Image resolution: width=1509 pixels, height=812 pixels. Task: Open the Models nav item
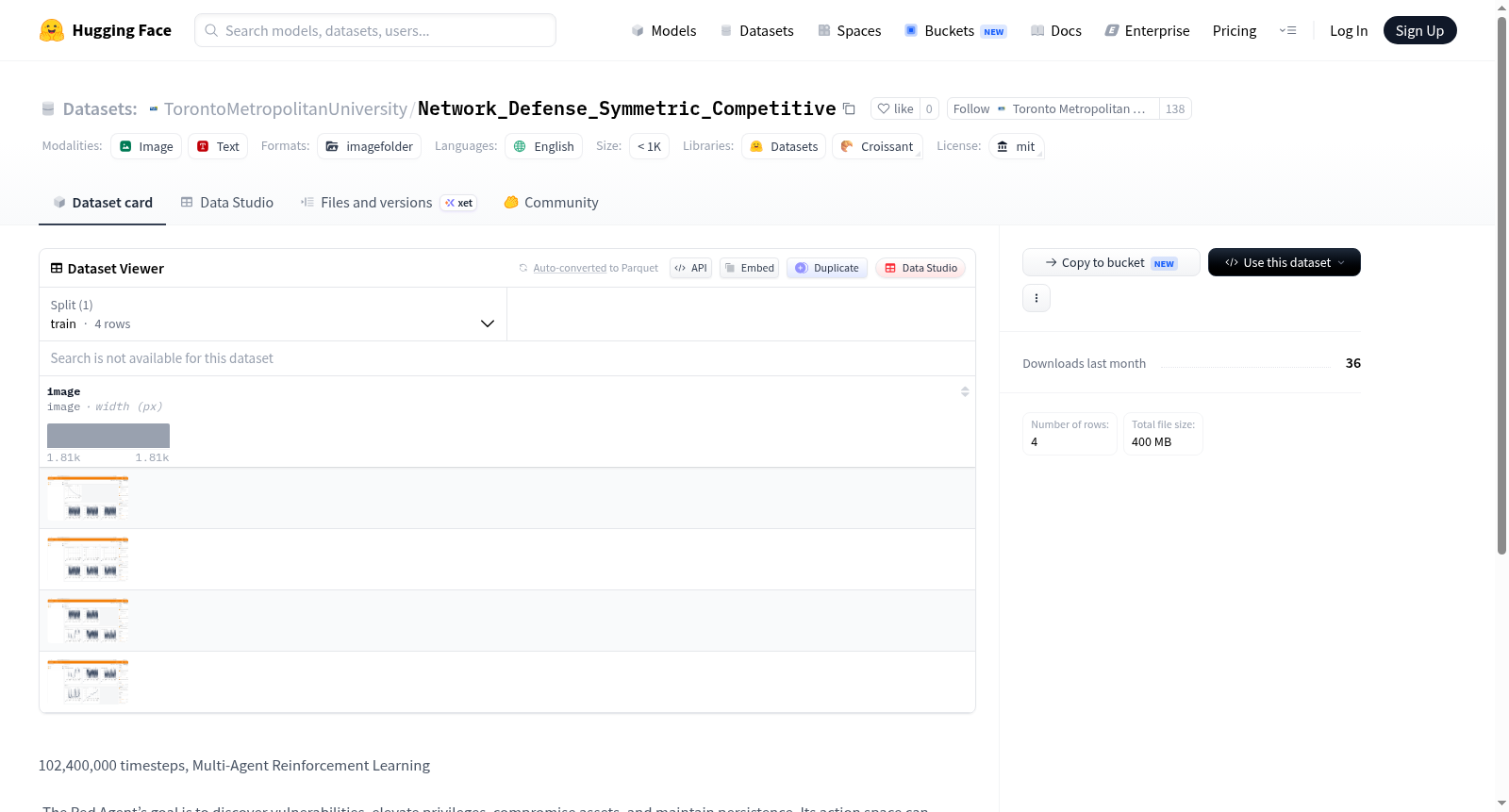(664, 30)
